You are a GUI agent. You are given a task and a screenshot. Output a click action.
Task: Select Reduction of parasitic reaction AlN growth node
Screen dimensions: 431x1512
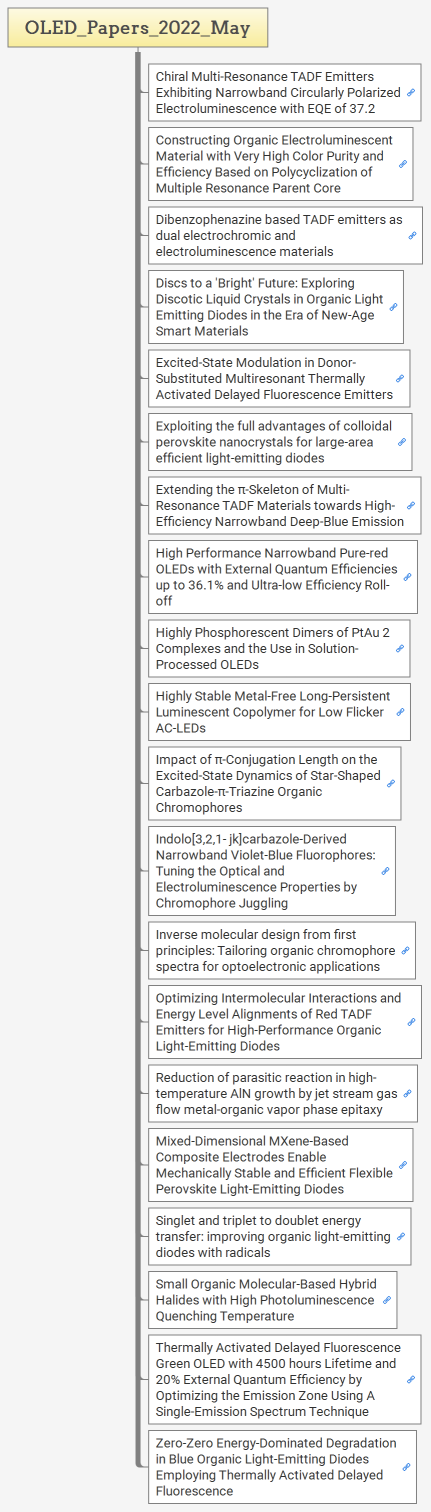coord(281,1094)
